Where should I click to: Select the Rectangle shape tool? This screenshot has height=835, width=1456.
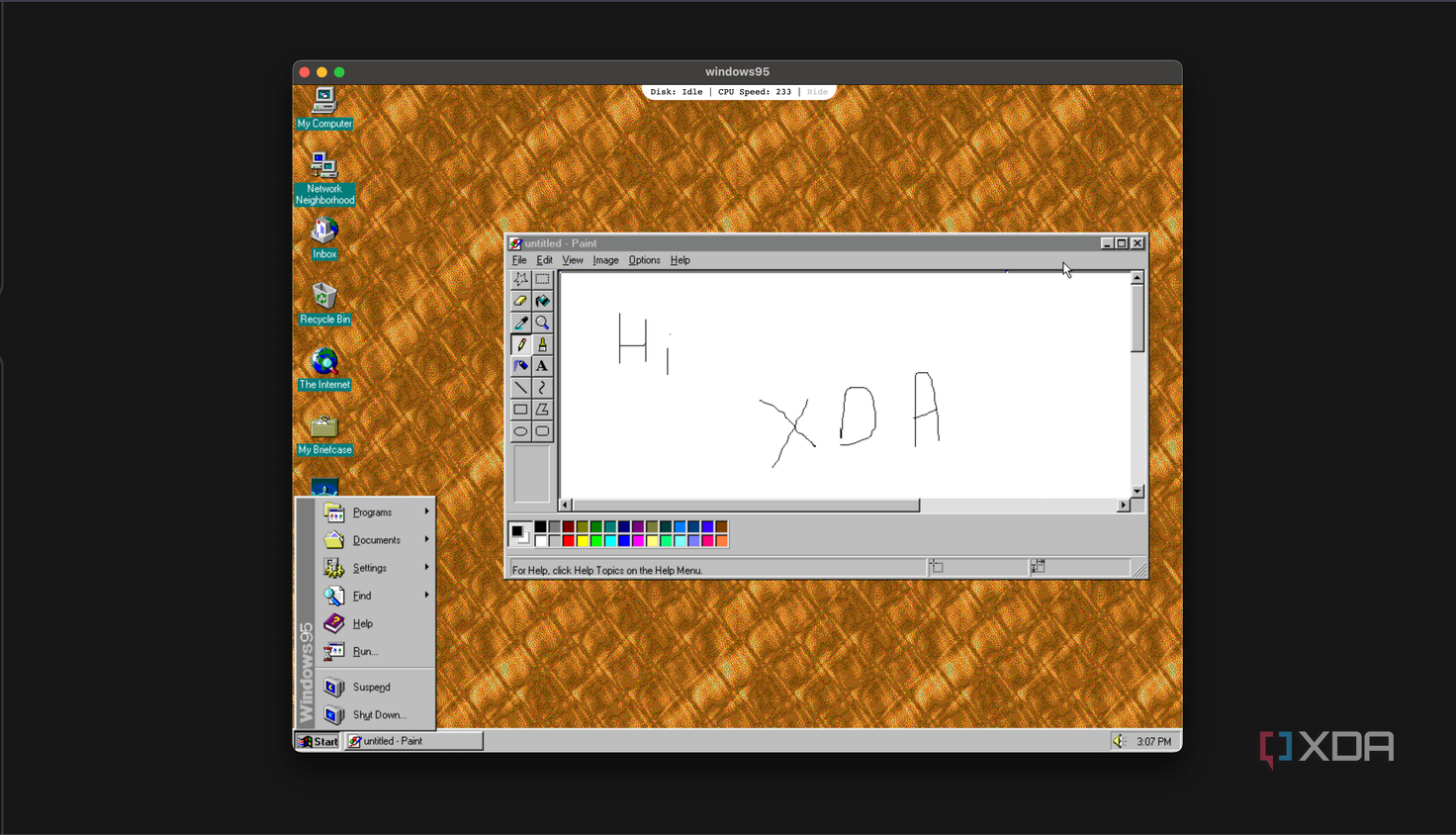pos(520,410)
